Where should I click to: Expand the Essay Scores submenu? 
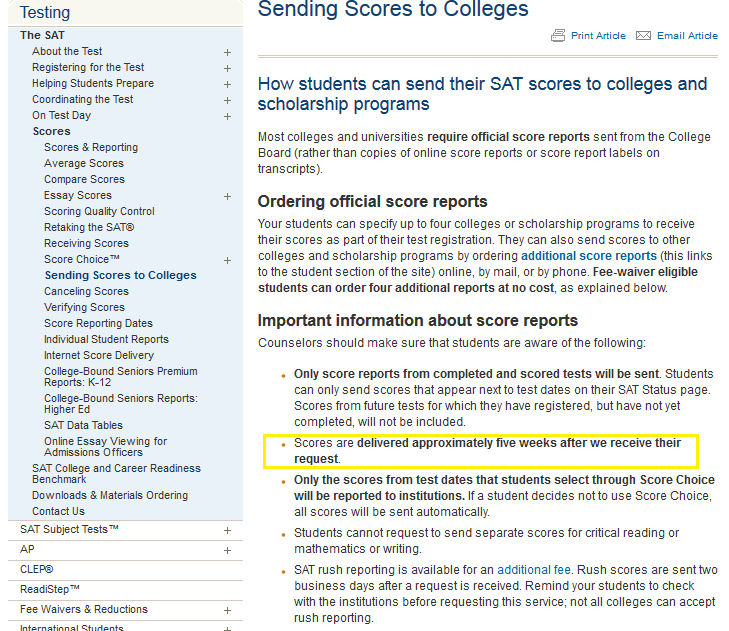(x=227, y=196)
